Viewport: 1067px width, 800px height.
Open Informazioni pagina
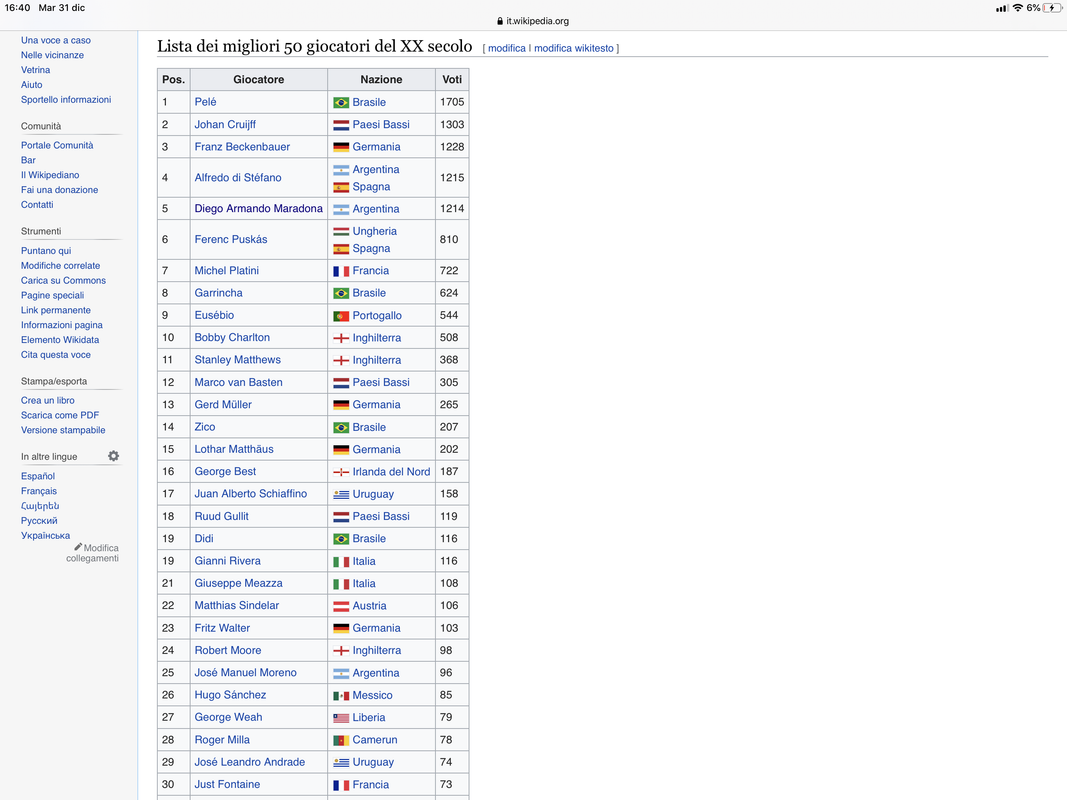coord(62,325)
